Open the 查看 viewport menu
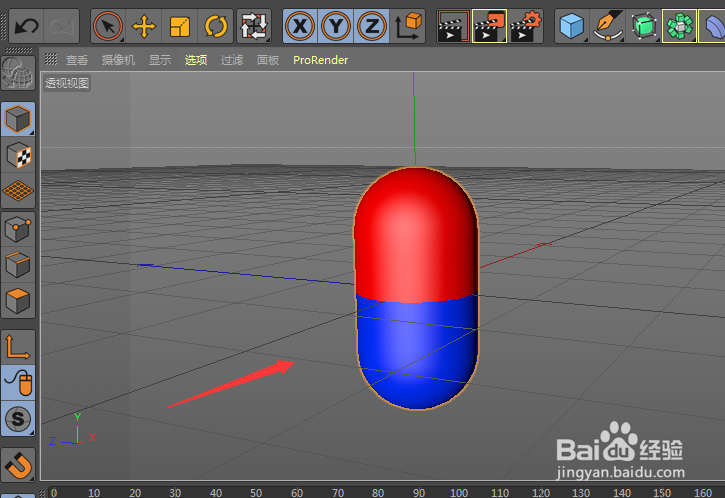Image resolution: width=725 pixels, height=498 pixels. [x=77, y=60]
